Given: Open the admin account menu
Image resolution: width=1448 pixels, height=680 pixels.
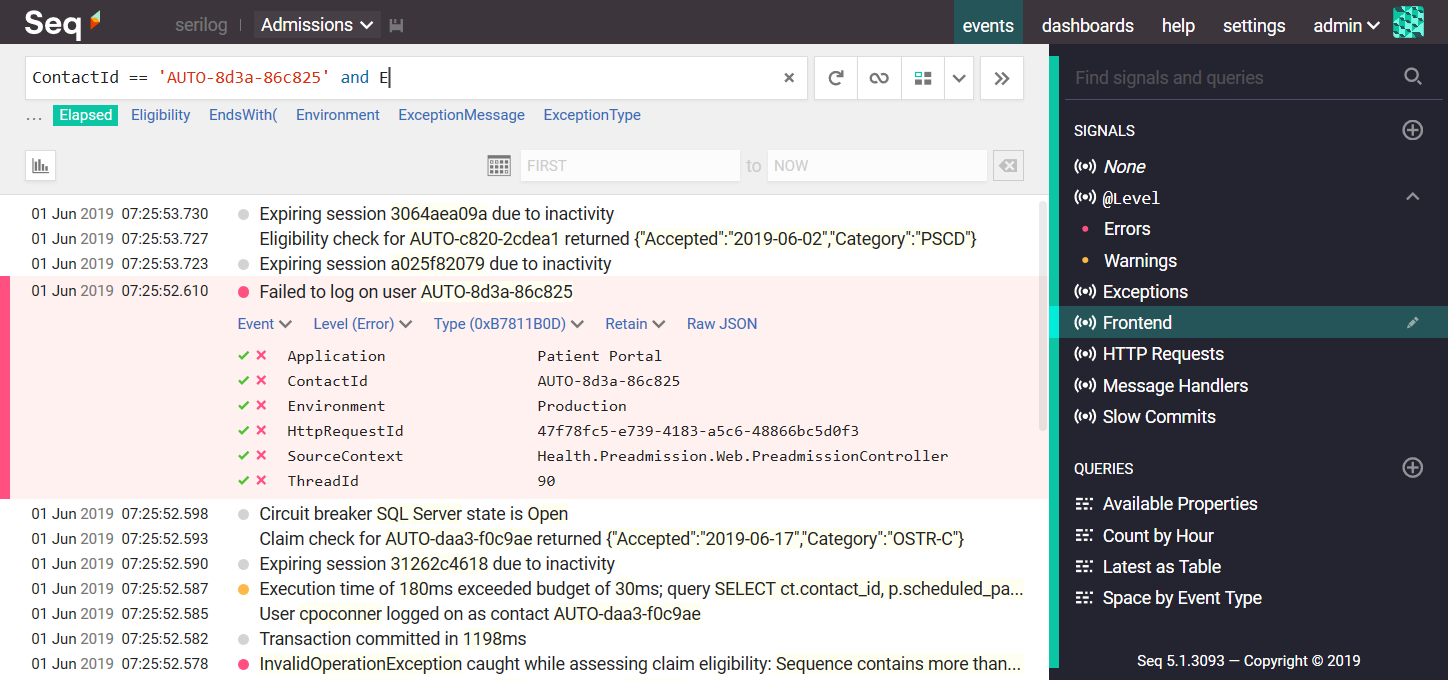Looking at the screenshot, I should [1345, 25].
